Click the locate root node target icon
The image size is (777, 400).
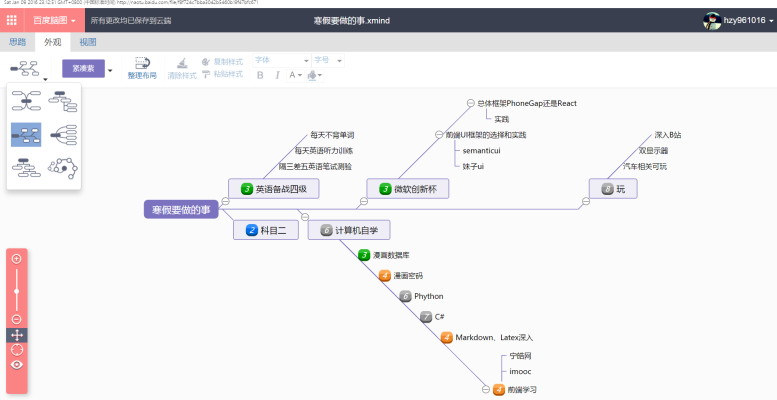[17, 350]
